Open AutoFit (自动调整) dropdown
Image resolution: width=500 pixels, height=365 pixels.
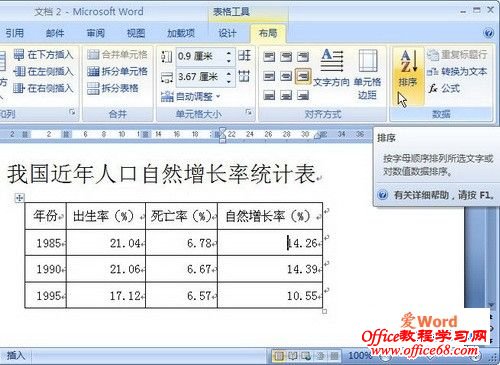coord(191,97)
